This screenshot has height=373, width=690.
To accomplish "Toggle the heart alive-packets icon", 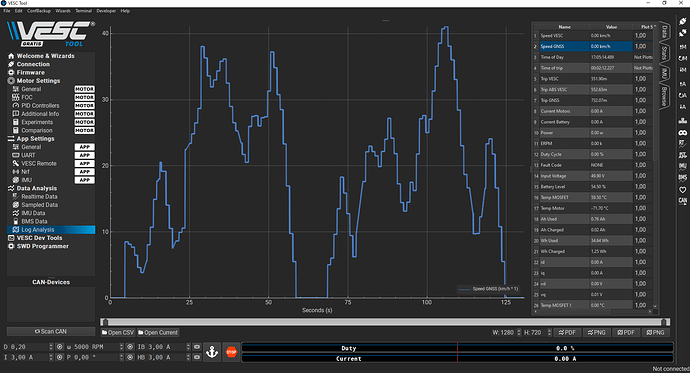I will pos(683,190).
